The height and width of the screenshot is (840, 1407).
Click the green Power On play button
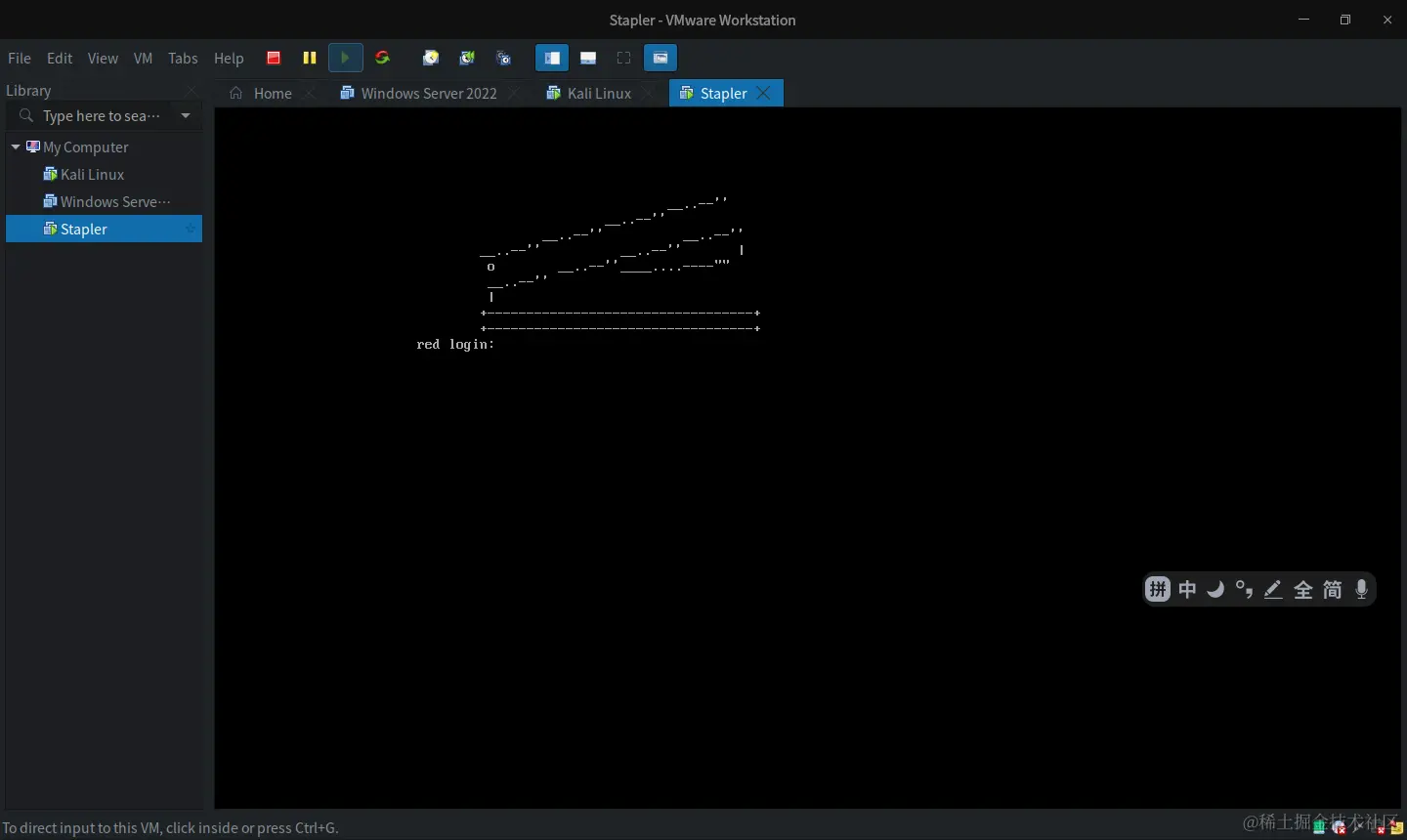(345, 58)
